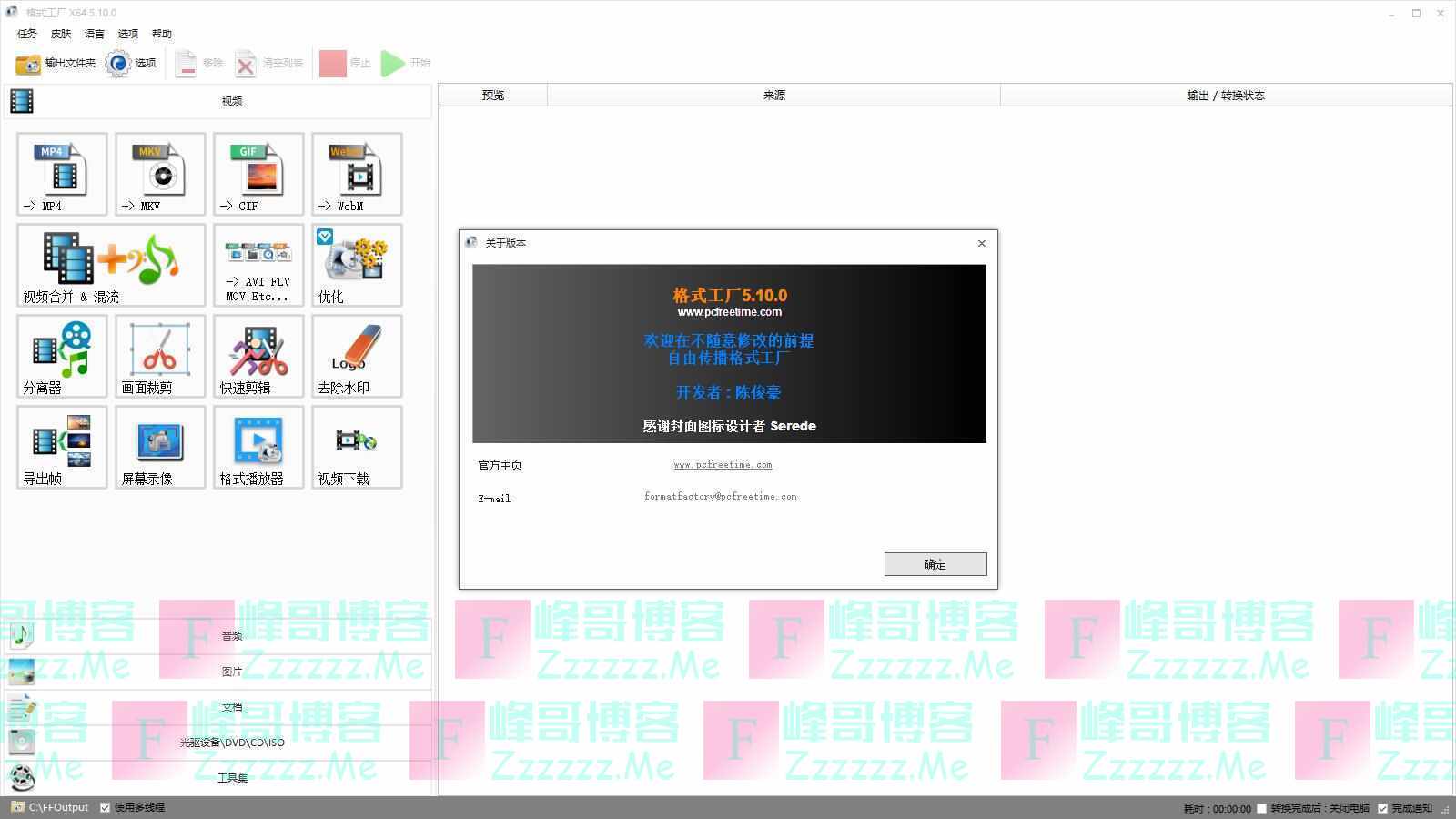The height and width of the screenshot is (819, 1456).
Task: Click the 来源 column header
Action: pos(773,96)
